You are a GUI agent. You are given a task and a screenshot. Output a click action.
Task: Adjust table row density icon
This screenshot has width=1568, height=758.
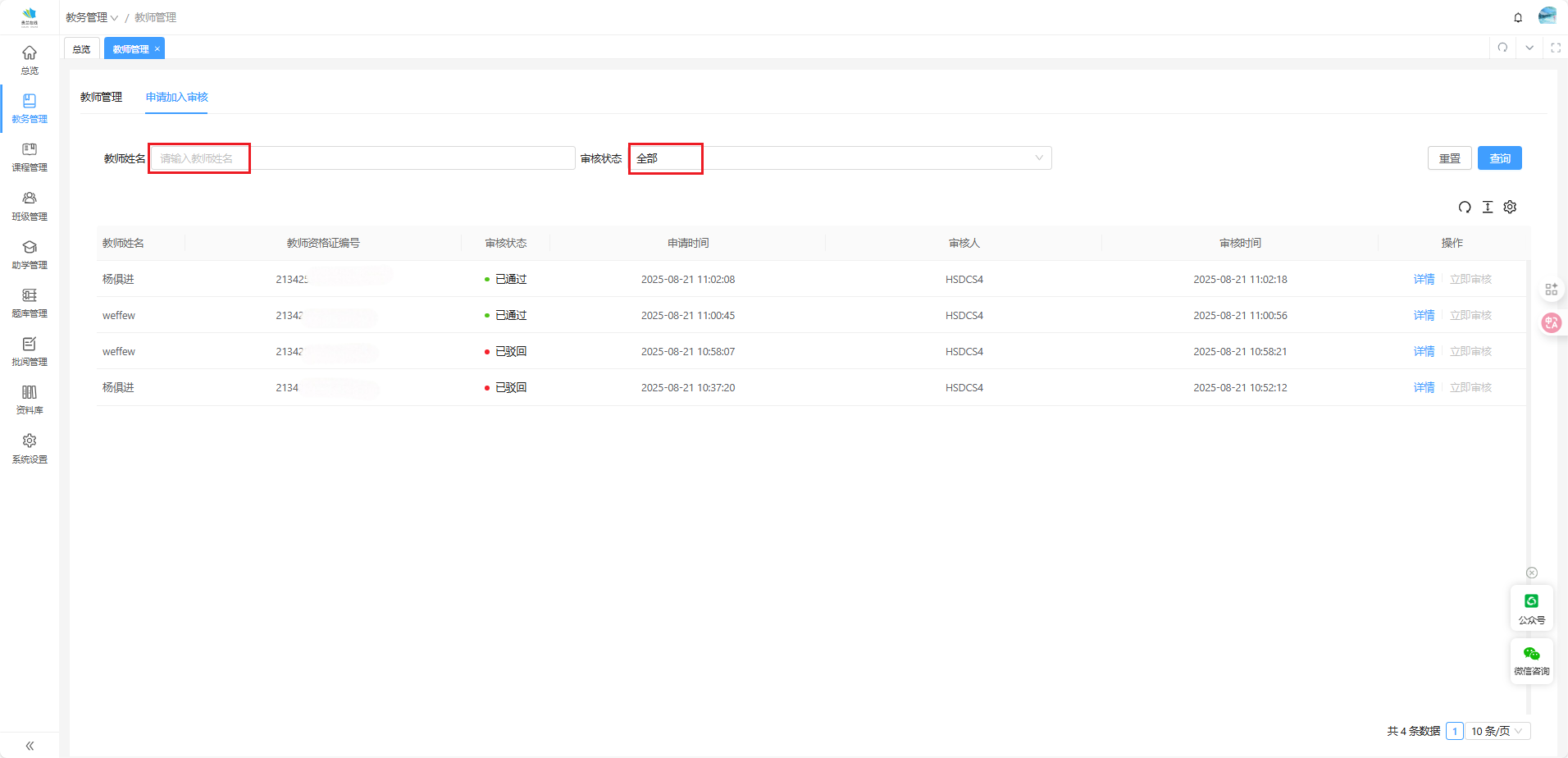click(x=1488, y=208)
